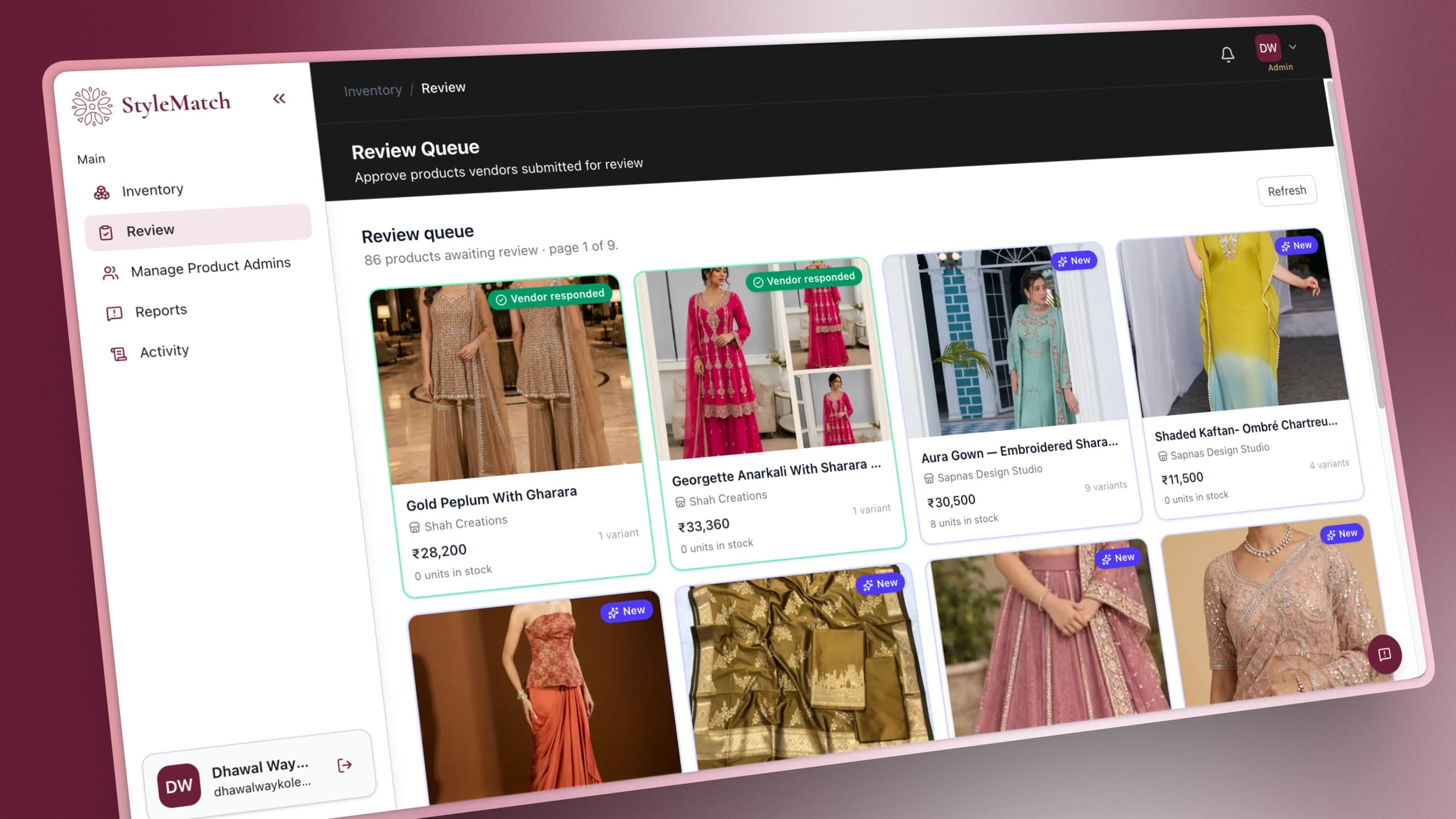Click the Inventory breadcrumb link
The image size is (1456, 819).
pos(373,90)
